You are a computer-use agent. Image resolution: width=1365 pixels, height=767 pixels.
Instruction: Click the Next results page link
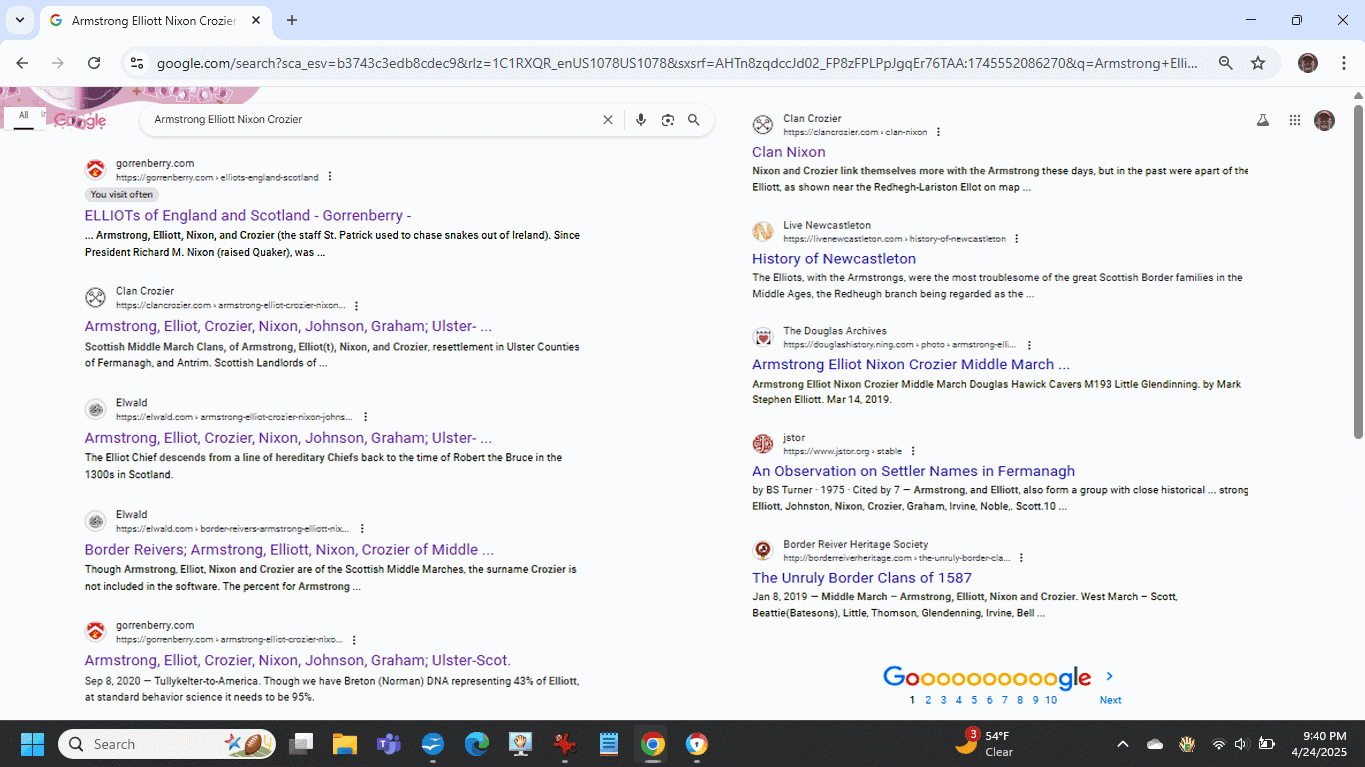coord(1110,700)
